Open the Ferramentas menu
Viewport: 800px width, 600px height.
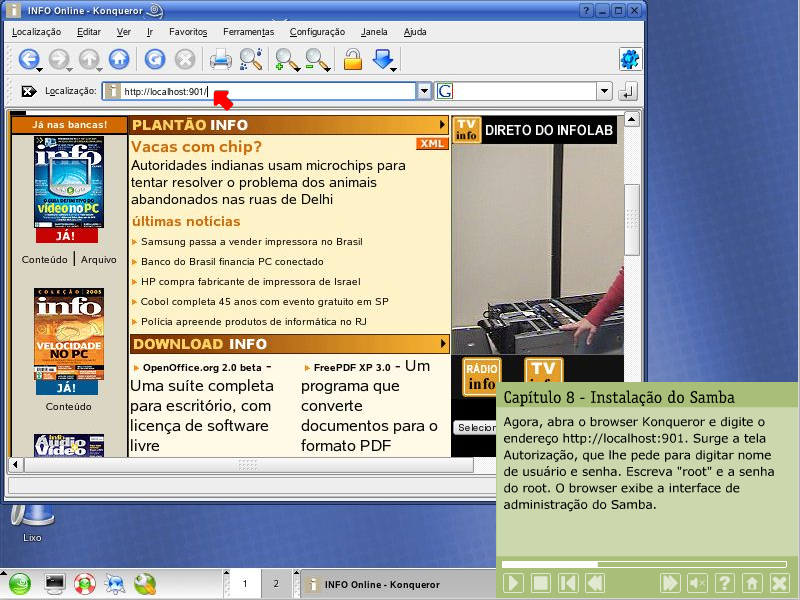(x=248, y=32)
